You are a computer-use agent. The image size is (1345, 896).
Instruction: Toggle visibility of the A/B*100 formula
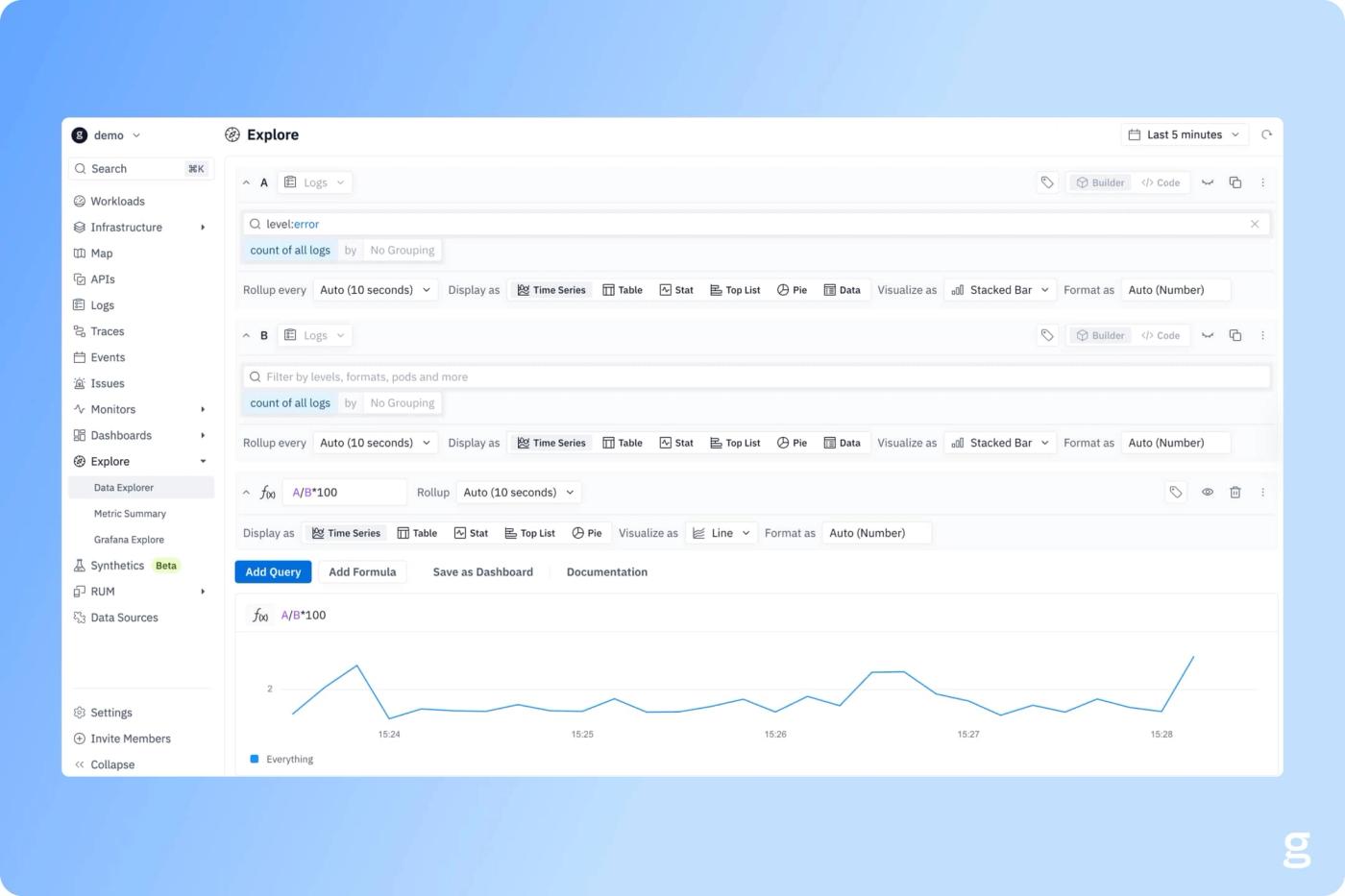(1208, 492)
